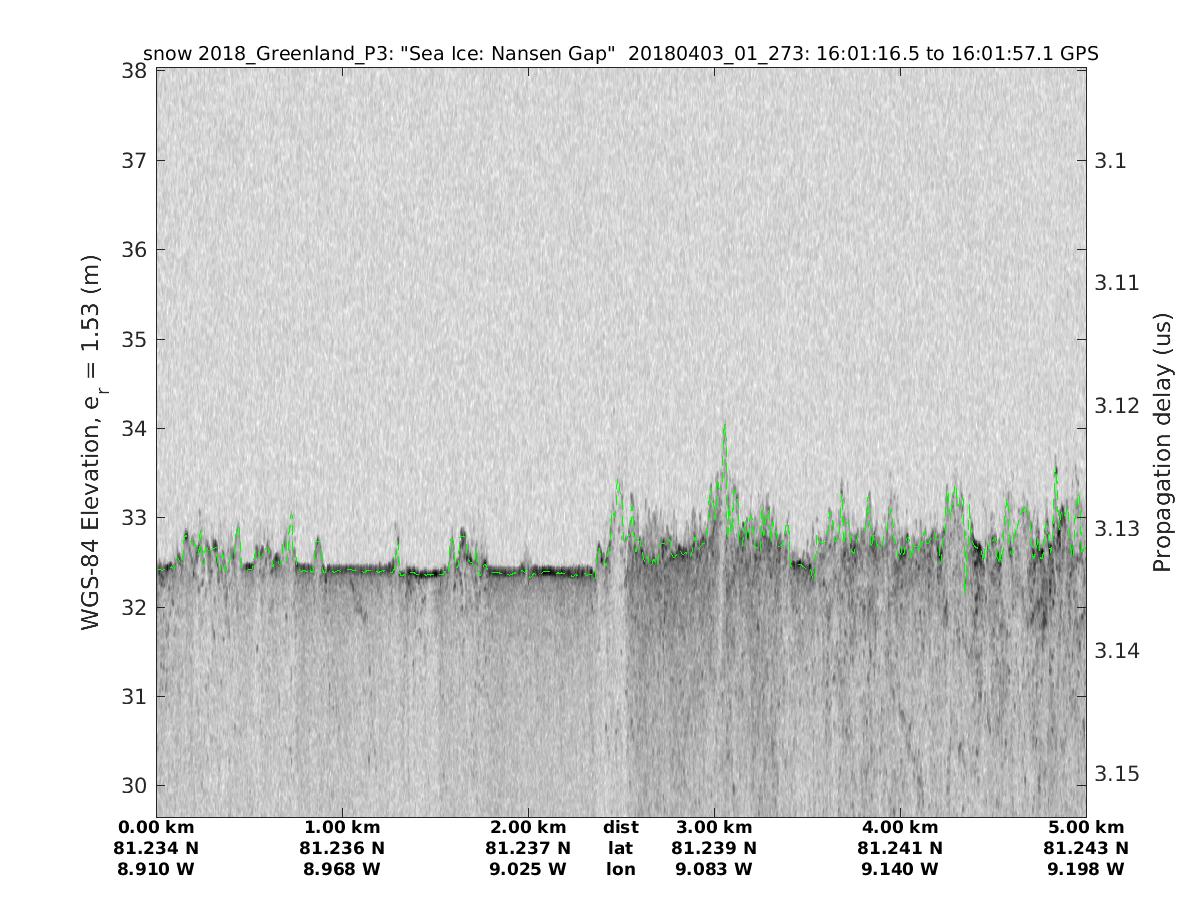Click the longitude value 8.910 W
Screen dimensions: 1200x900
pos(156,869)
